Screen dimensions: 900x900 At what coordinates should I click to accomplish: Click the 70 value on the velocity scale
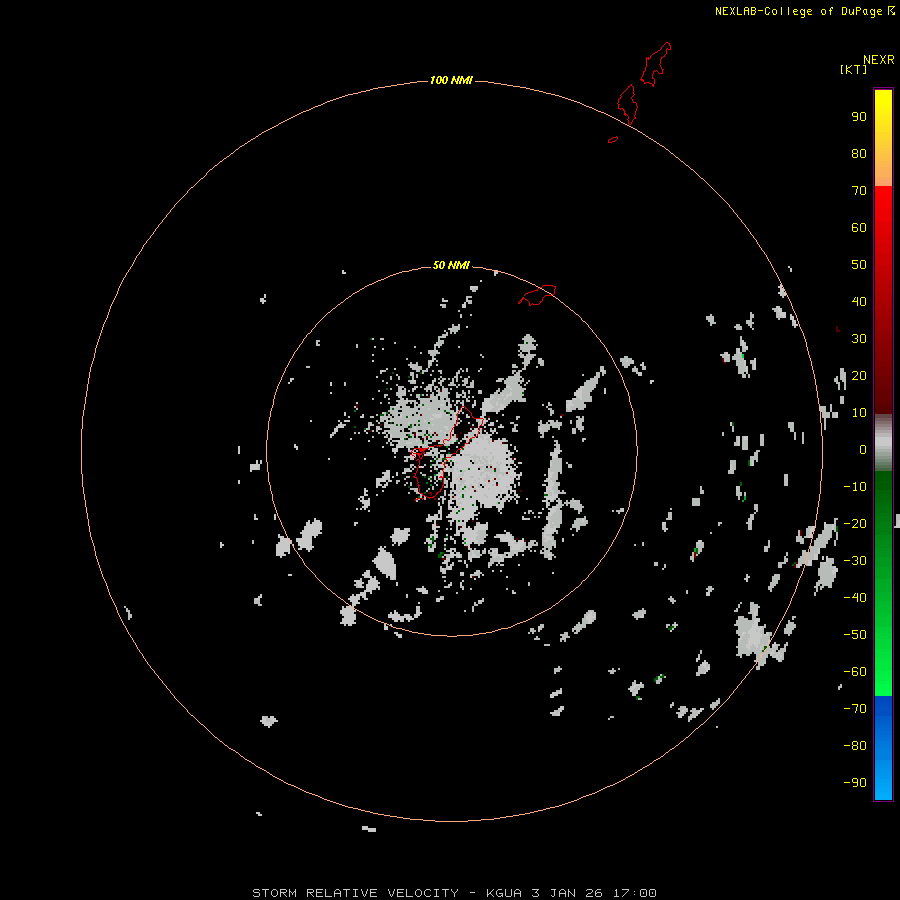[859, 191]
